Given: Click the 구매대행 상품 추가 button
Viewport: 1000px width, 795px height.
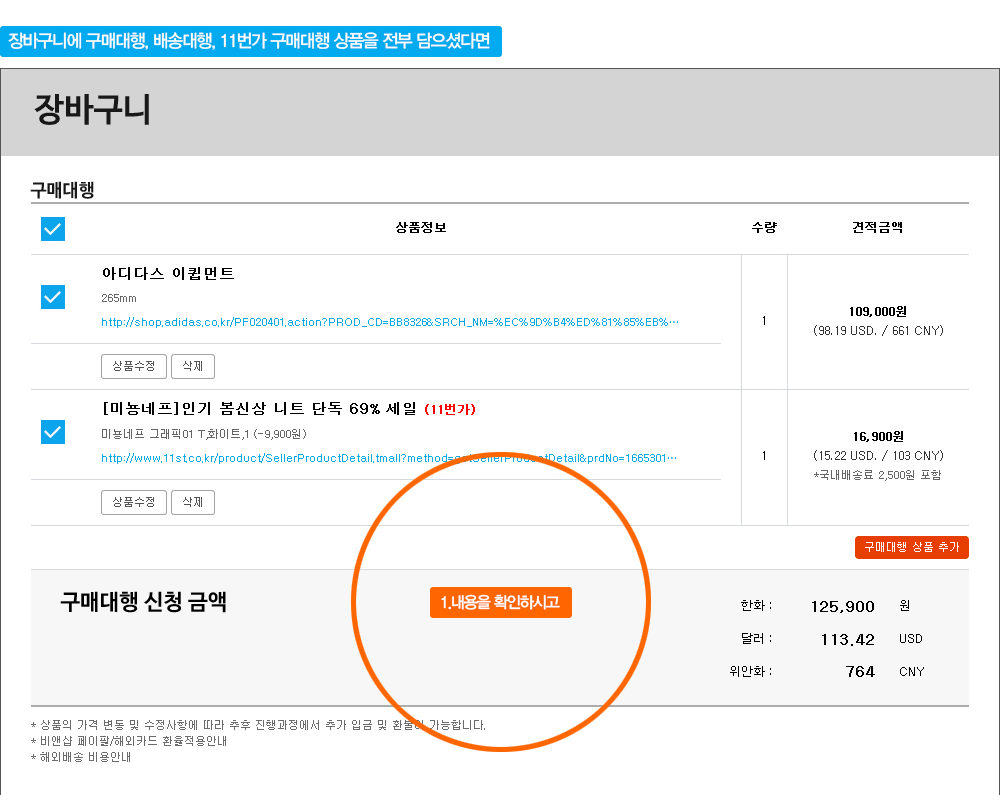Looking at the screenshot, I should [x=911, y=547].
